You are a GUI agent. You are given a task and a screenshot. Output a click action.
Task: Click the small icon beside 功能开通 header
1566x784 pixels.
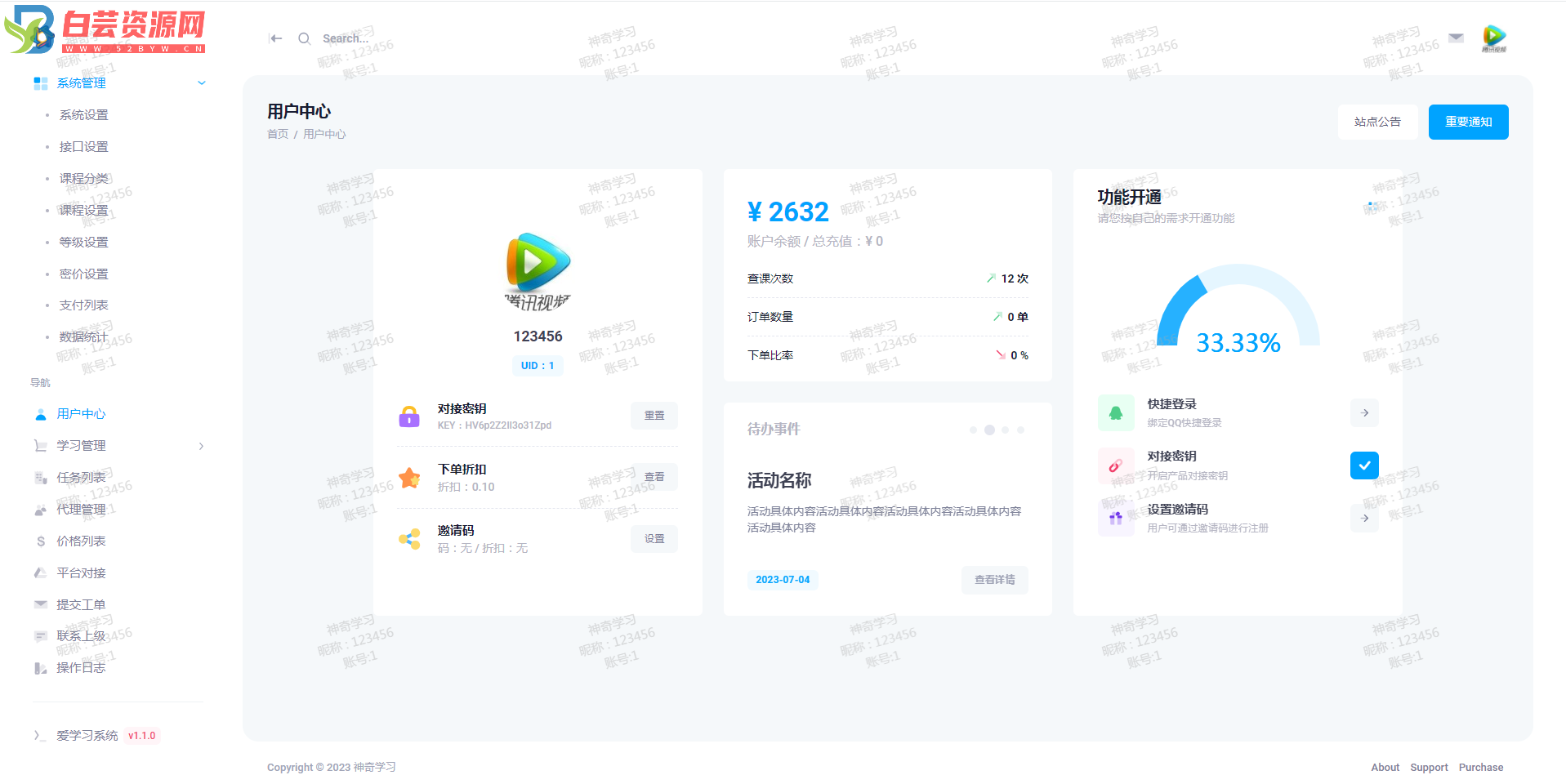(1372, 207)
